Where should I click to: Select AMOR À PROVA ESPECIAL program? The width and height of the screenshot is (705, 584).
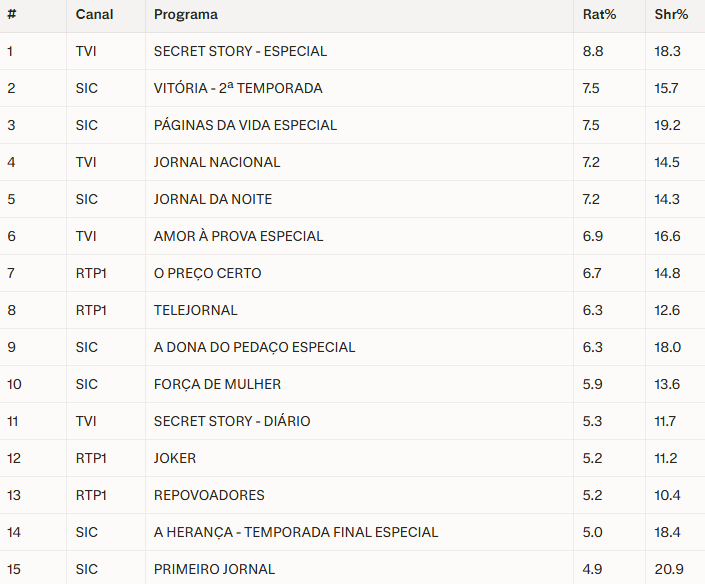(238, 236)
